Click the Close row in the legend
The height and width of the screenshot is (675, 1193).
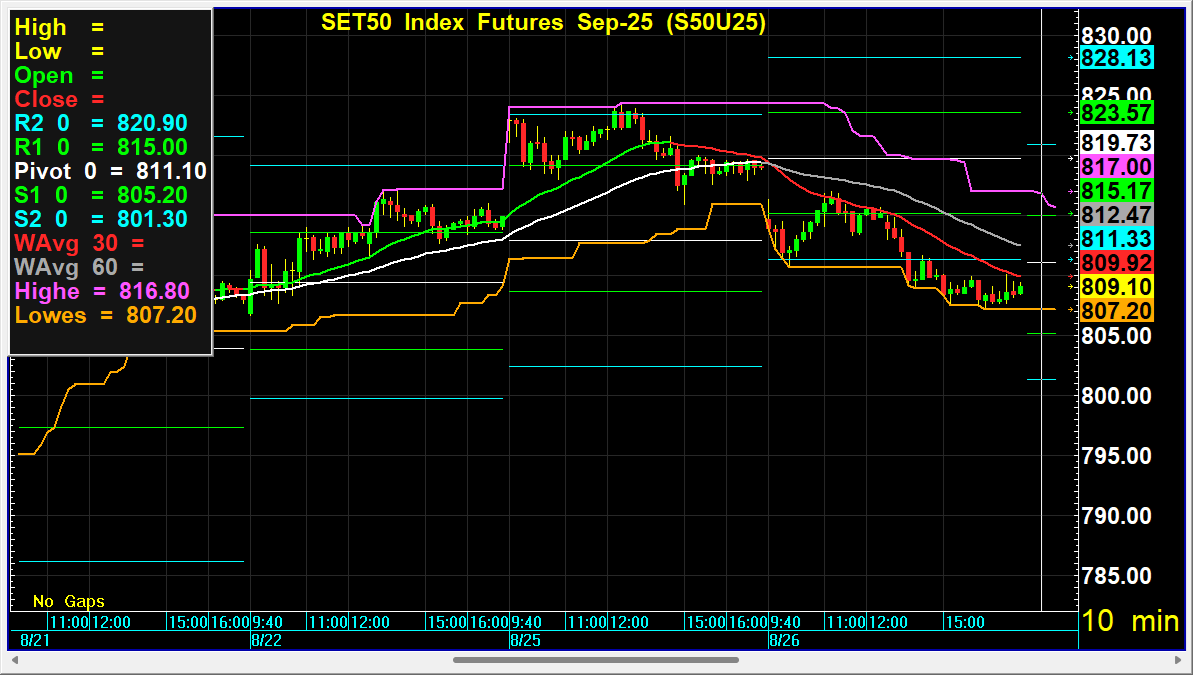(59, 99)
